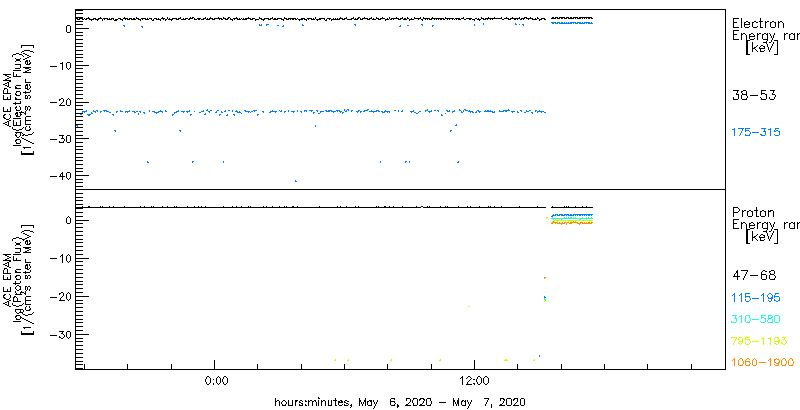Click the -30 tick label on proton axis
The height and width of the screenshot is (410, 800).
[x=60, y=335]
